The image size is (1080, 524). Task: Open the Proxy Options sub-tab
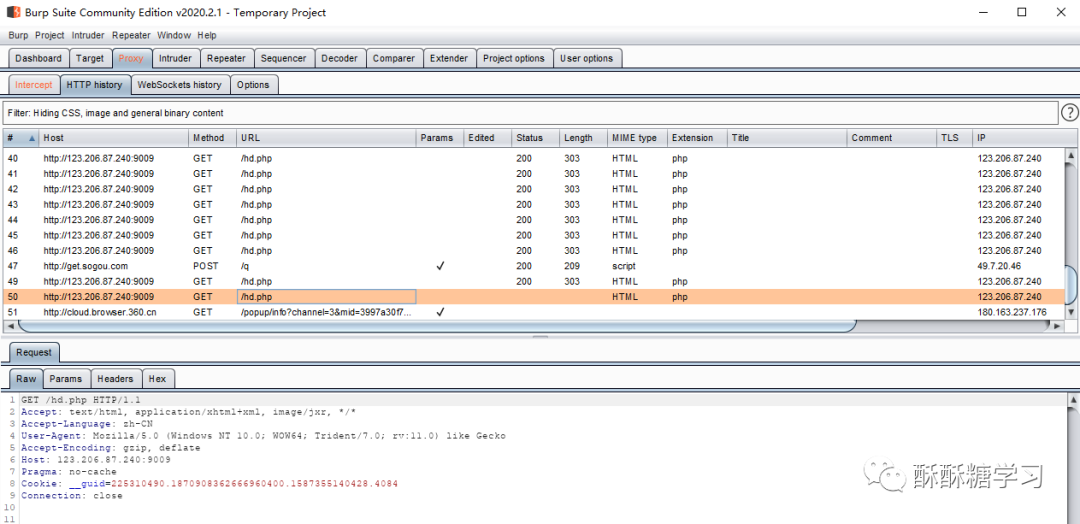[253, 85]
